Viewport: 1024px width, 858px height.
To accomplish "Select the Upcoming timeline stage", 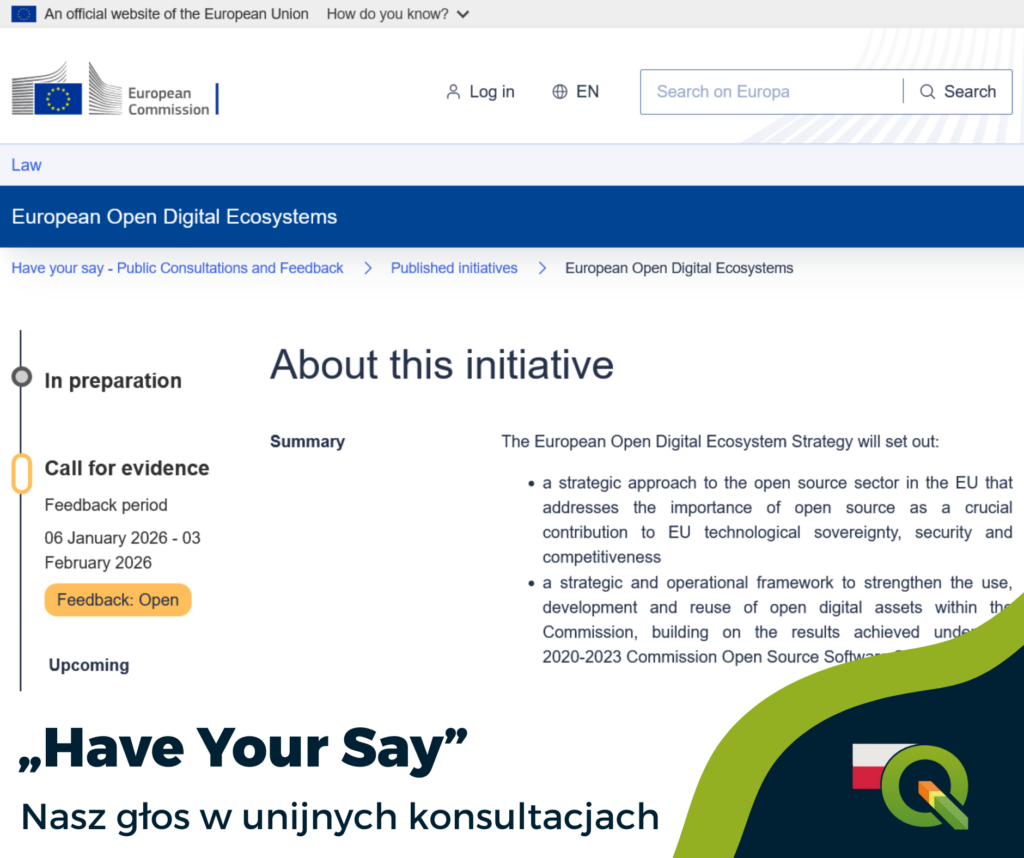I will tap(89, 665).
